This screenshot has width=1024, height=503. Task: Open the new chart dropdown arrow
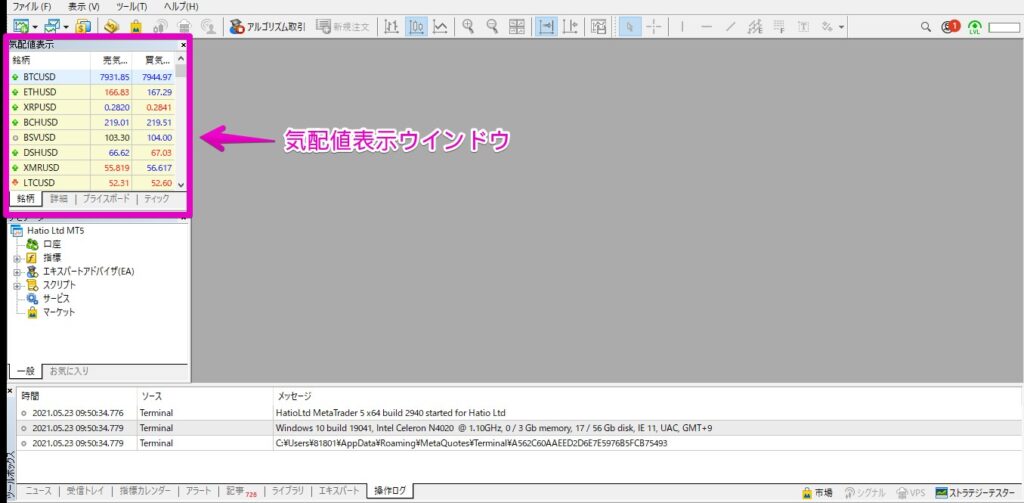(35, 27)
